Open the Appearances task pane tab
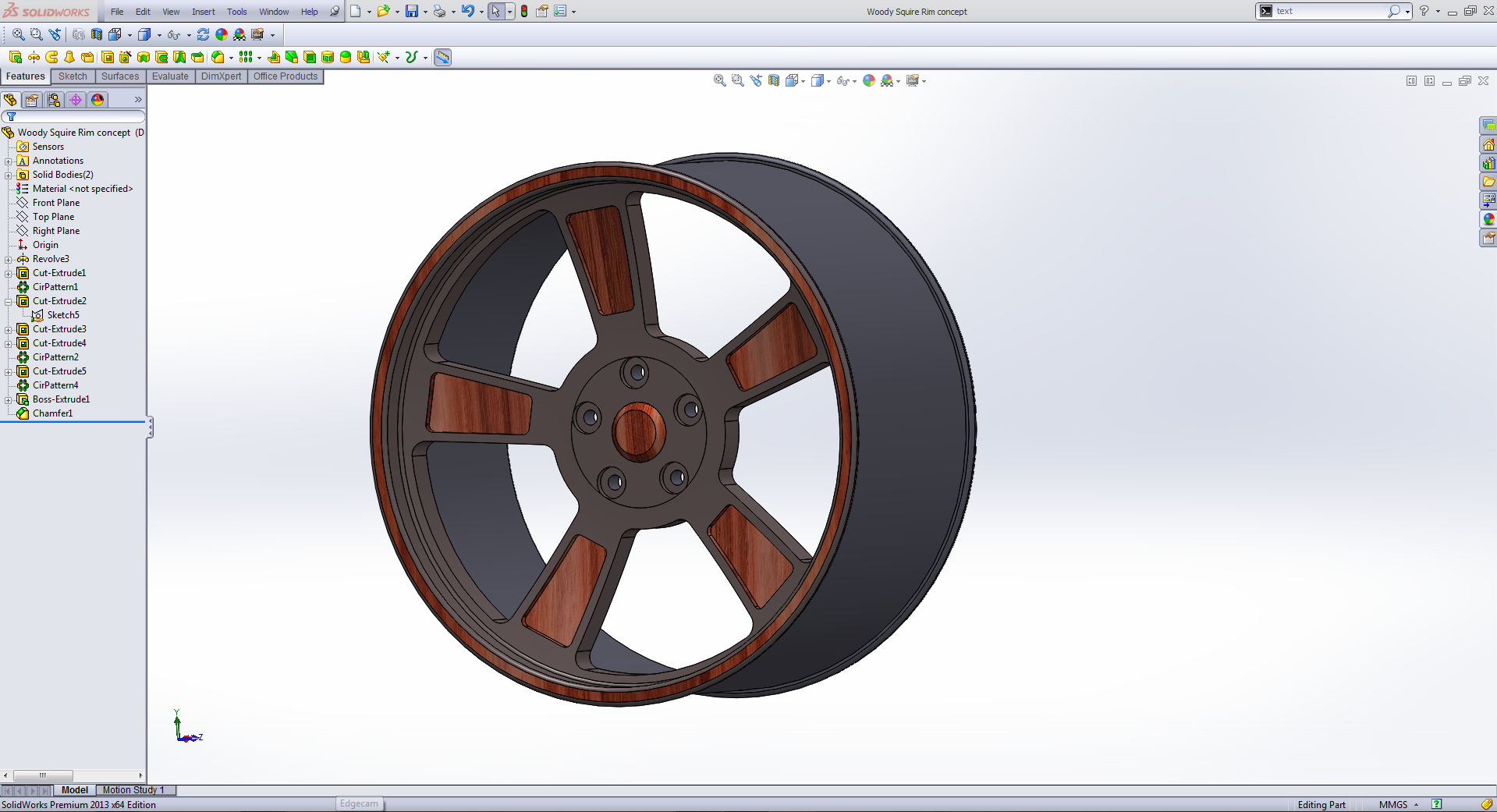 click(x=1488, y=219)
